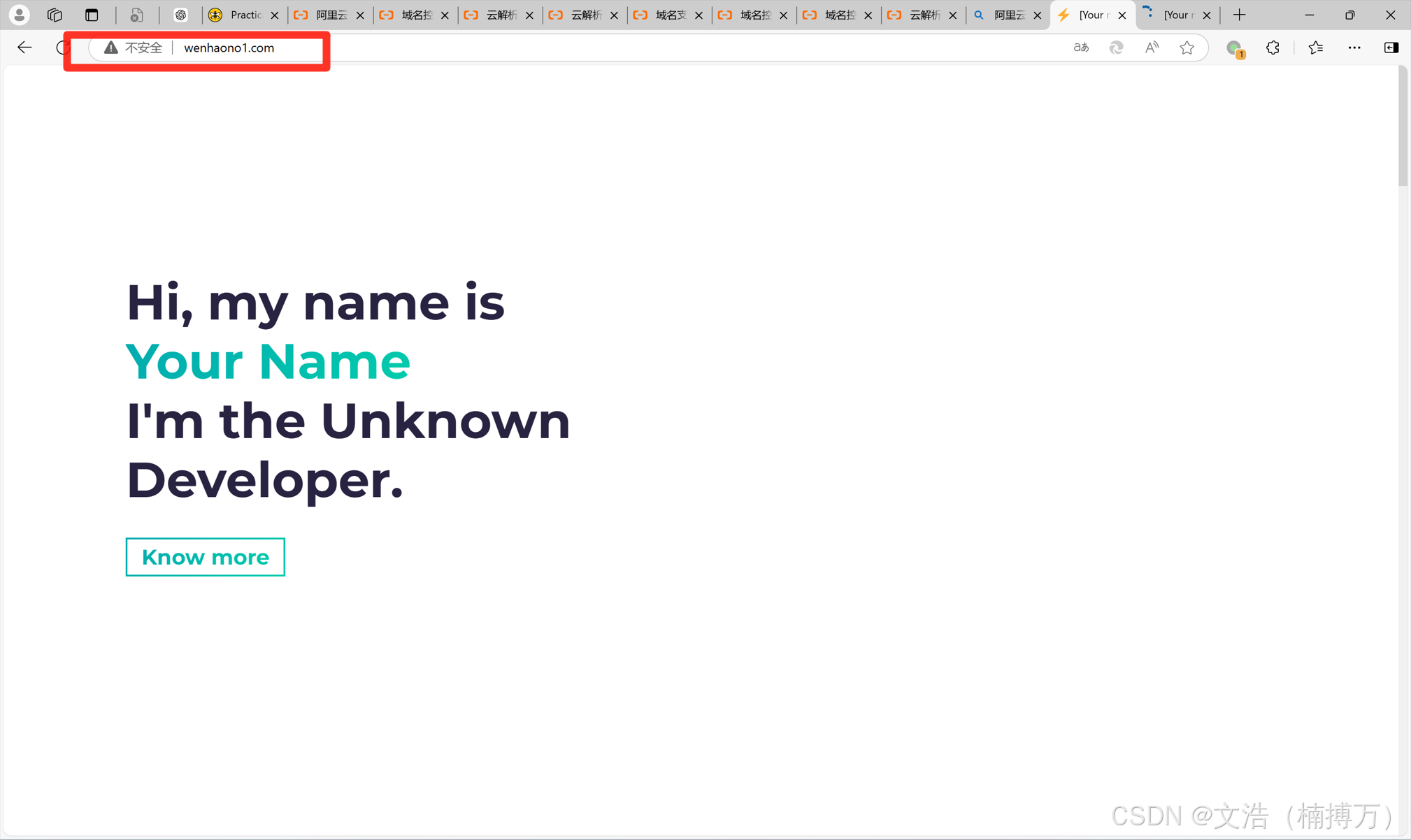Image resolution: width=1411 pixels, height=840 pixels.
Task: Click the Read aloud icon
Action: point(1151,48)
